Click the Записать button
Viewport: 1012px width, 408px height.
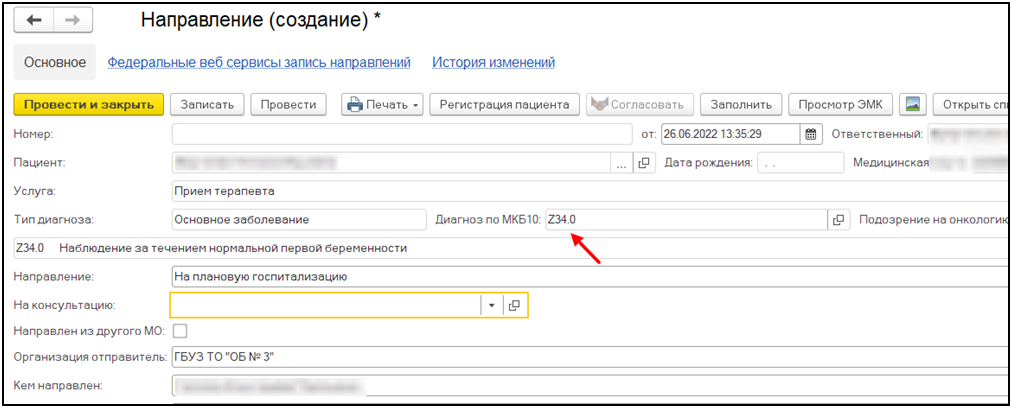pyautogui.click(x=207, y=104)
